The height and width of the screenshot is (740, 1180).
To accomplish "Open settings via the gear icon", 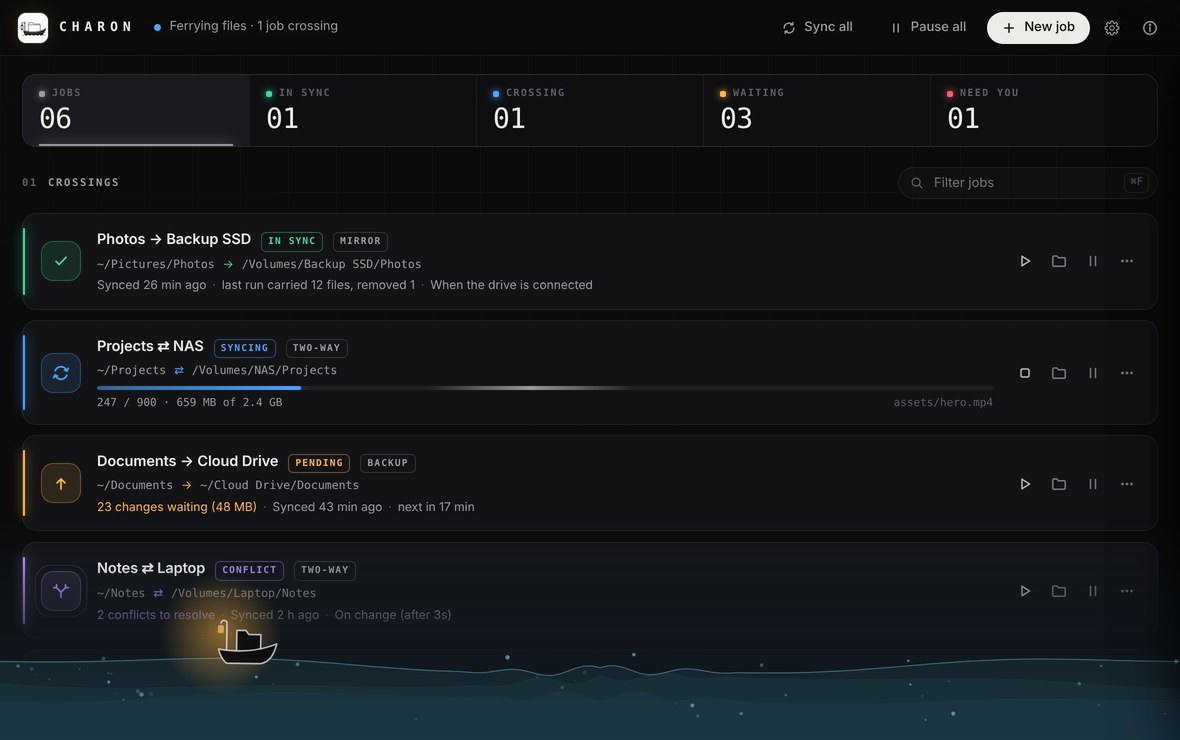I will coord(1112,28).
